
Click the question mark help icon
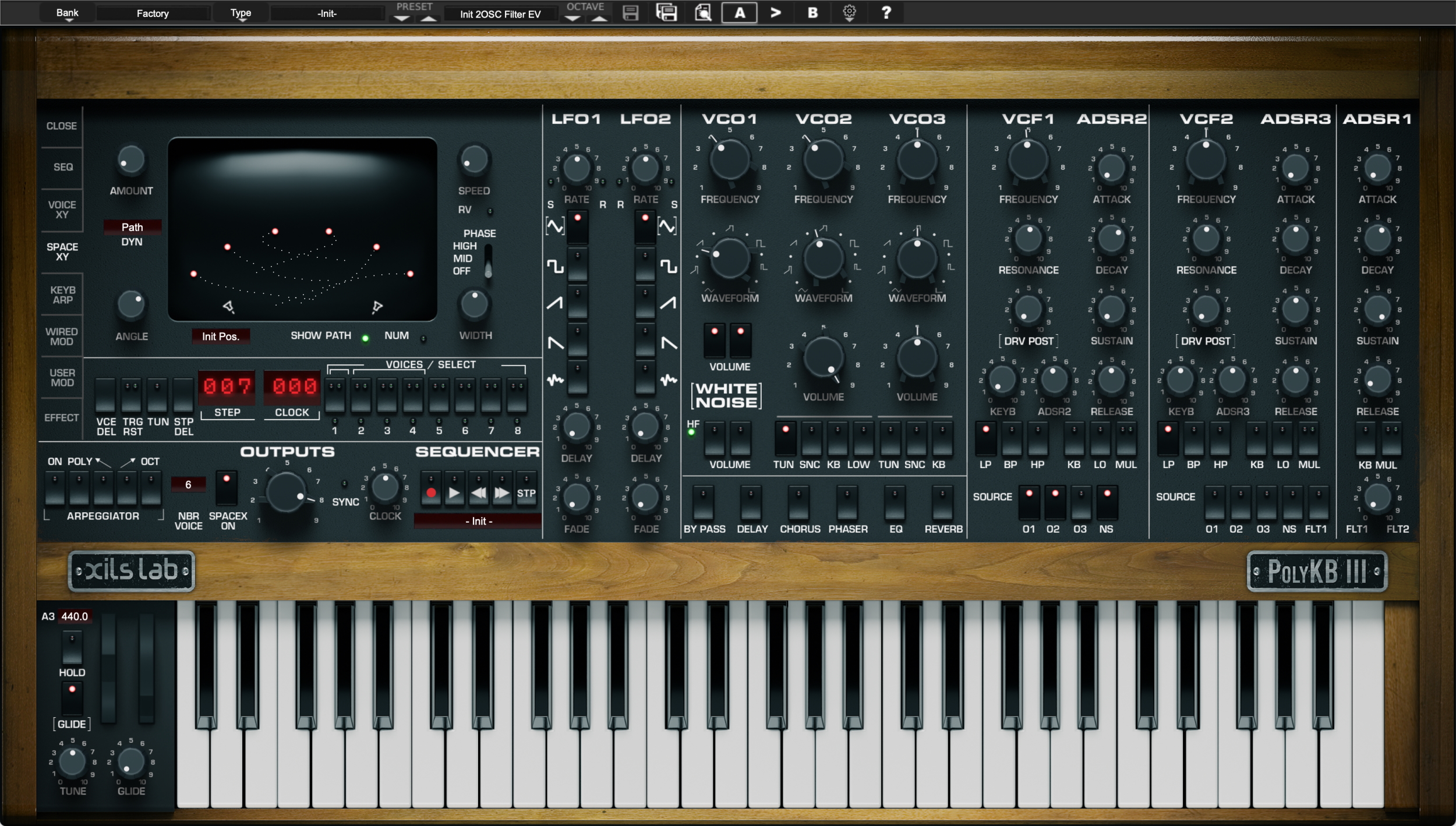(886, 12)
